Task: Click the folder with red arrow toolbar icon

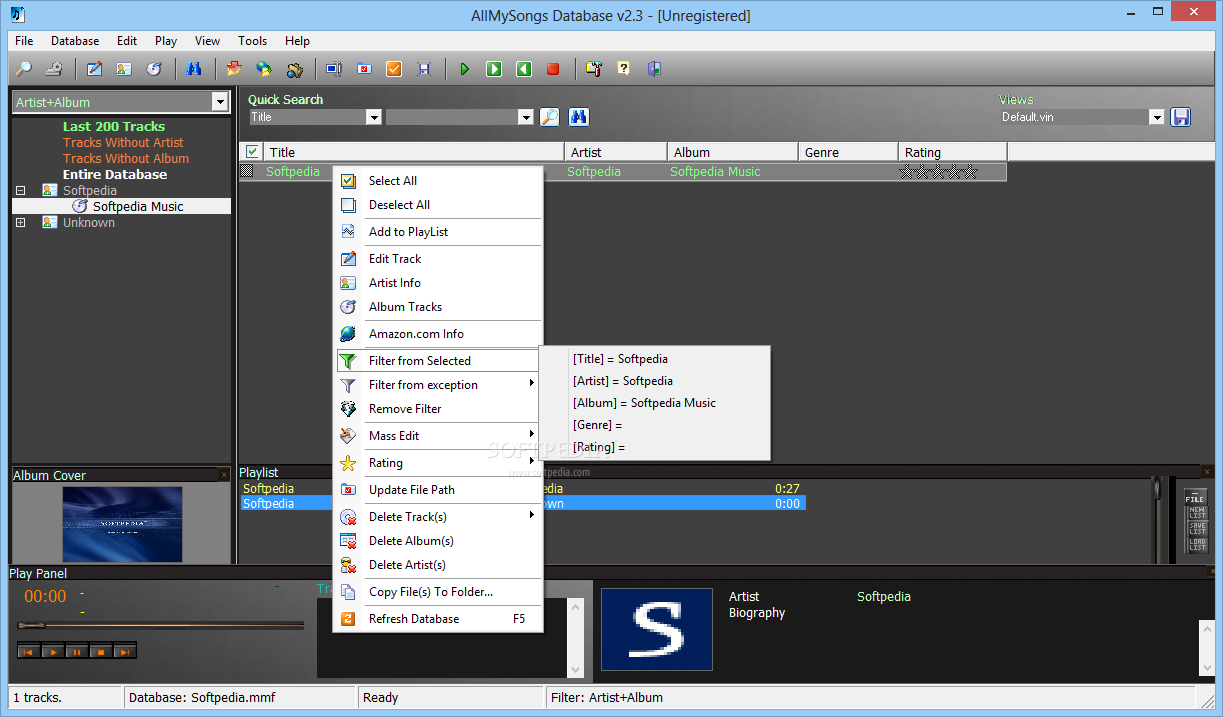Action: (x=234, y=69)
